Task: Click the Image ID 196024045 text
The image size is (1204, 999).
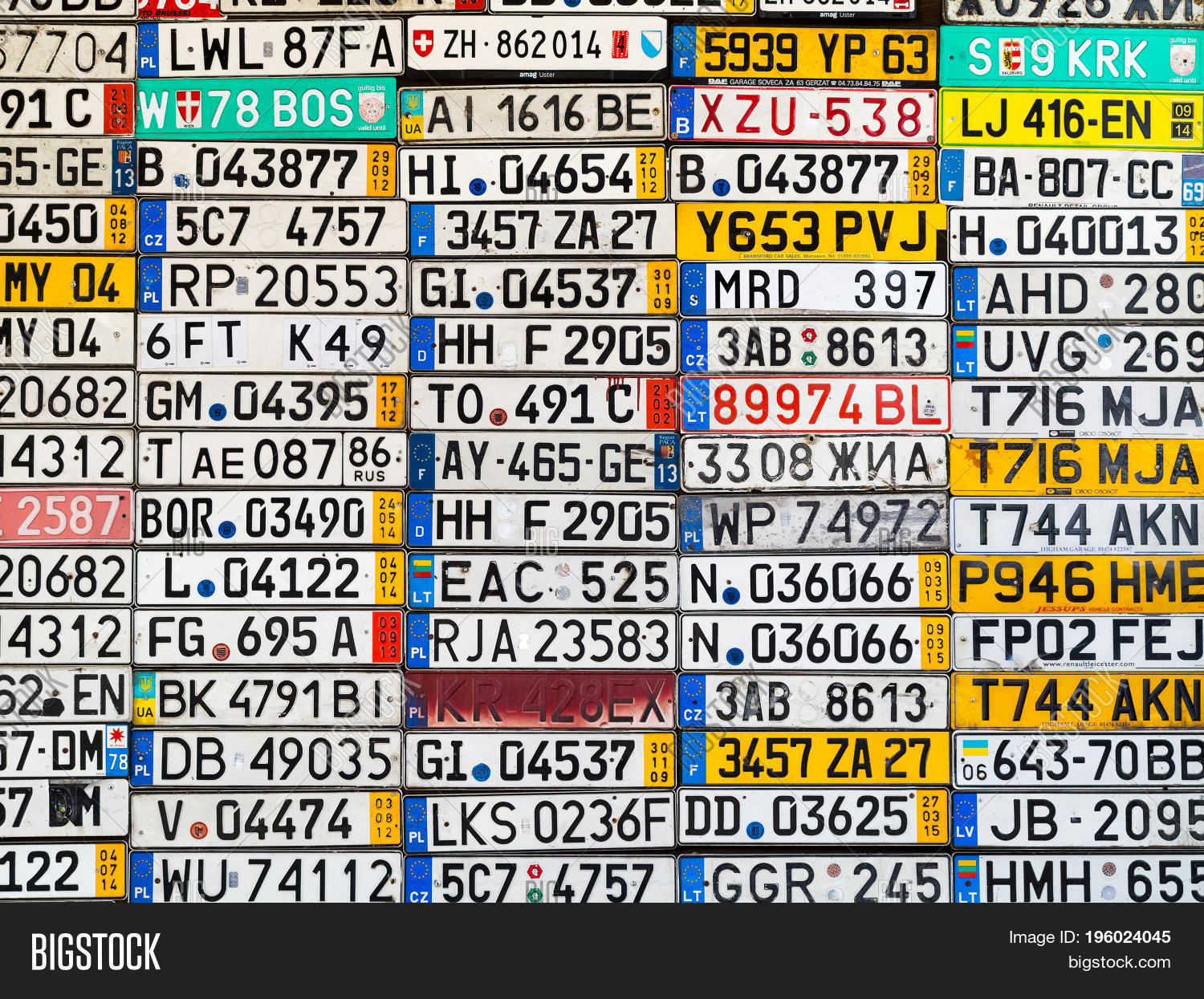Action: 1089,937
